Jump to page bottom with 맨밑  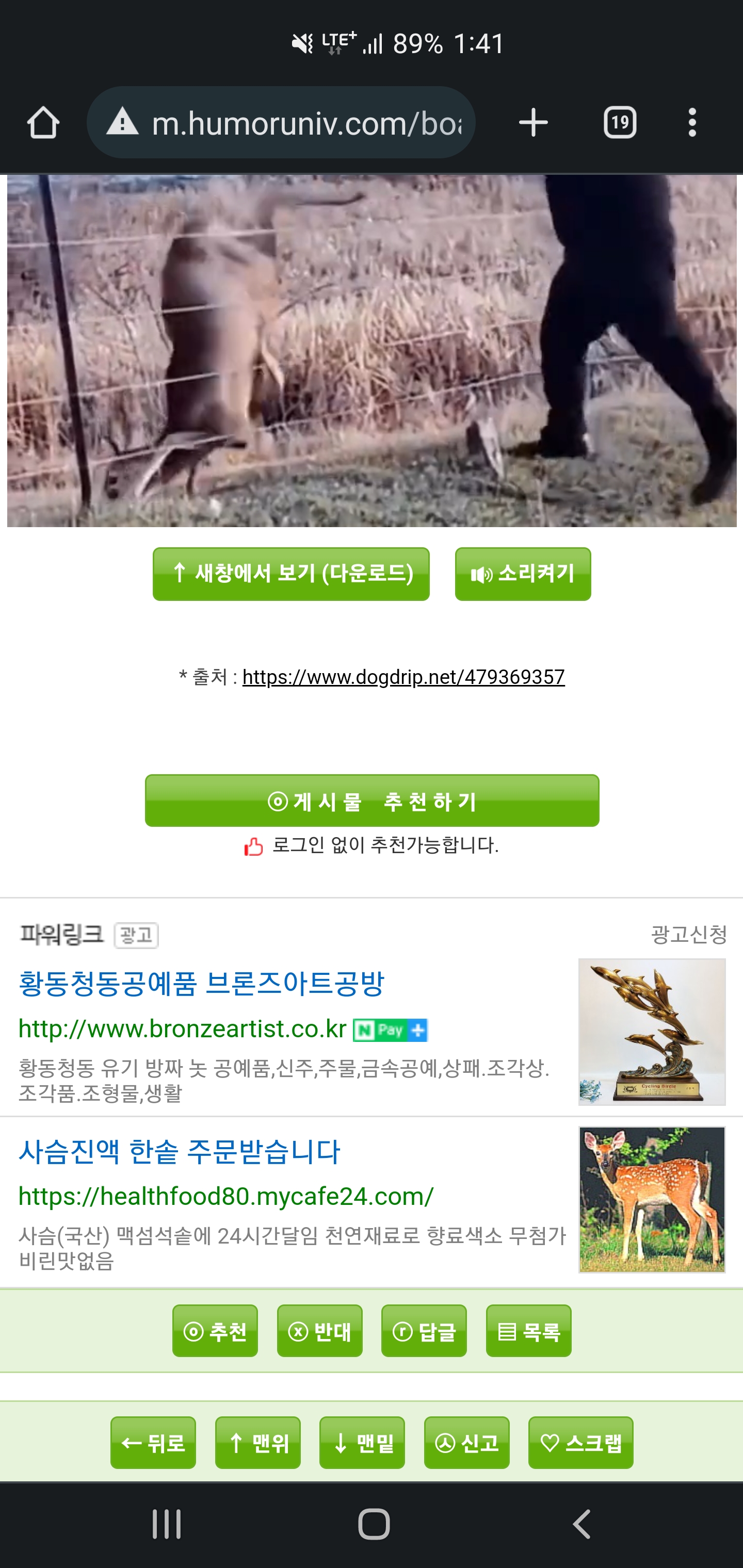point(362,1443)
